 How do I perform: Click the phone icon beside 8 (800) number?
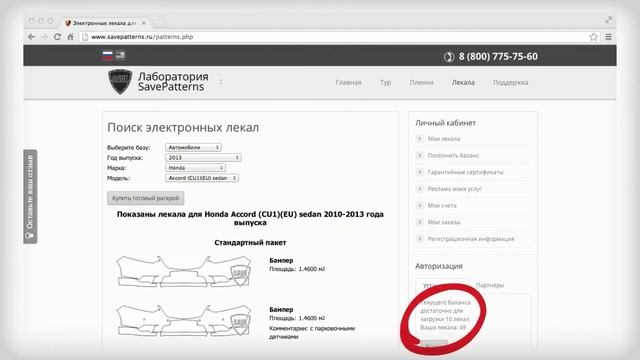[x=449, y=57]
